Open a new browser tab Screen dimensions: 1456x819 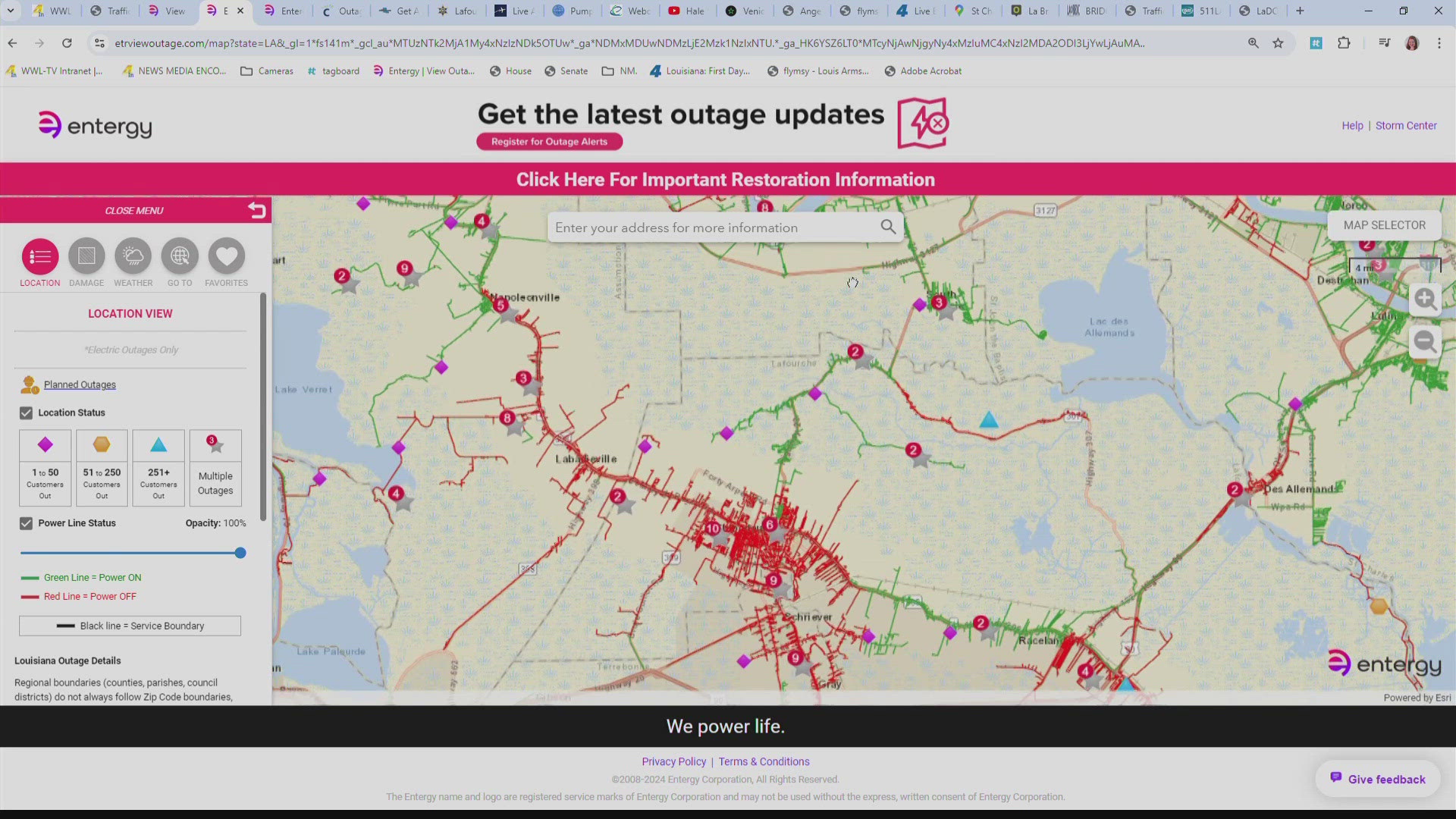click(1300, 11)
